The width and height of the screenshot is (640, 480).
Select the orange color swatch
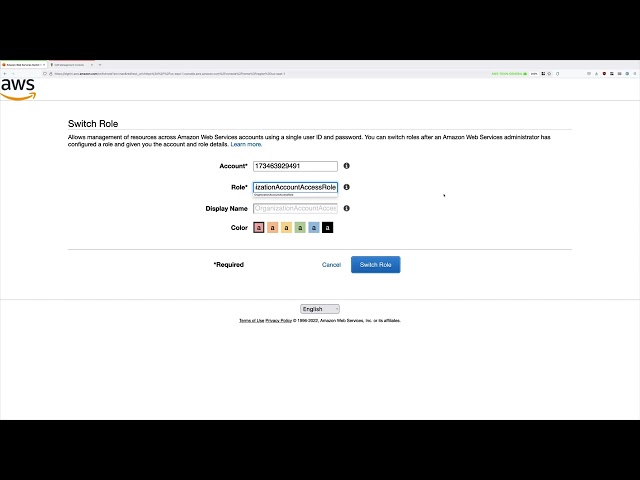(273, 227)
